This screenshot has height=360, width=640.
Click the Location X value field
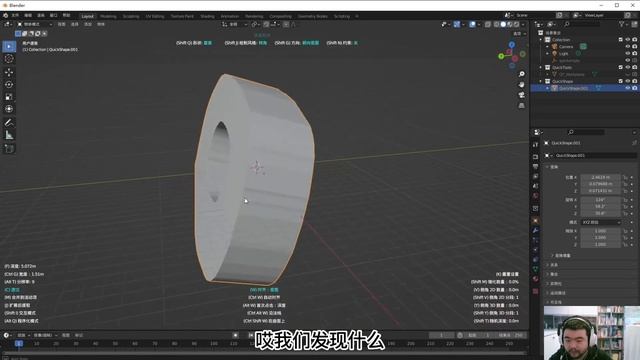600,178
